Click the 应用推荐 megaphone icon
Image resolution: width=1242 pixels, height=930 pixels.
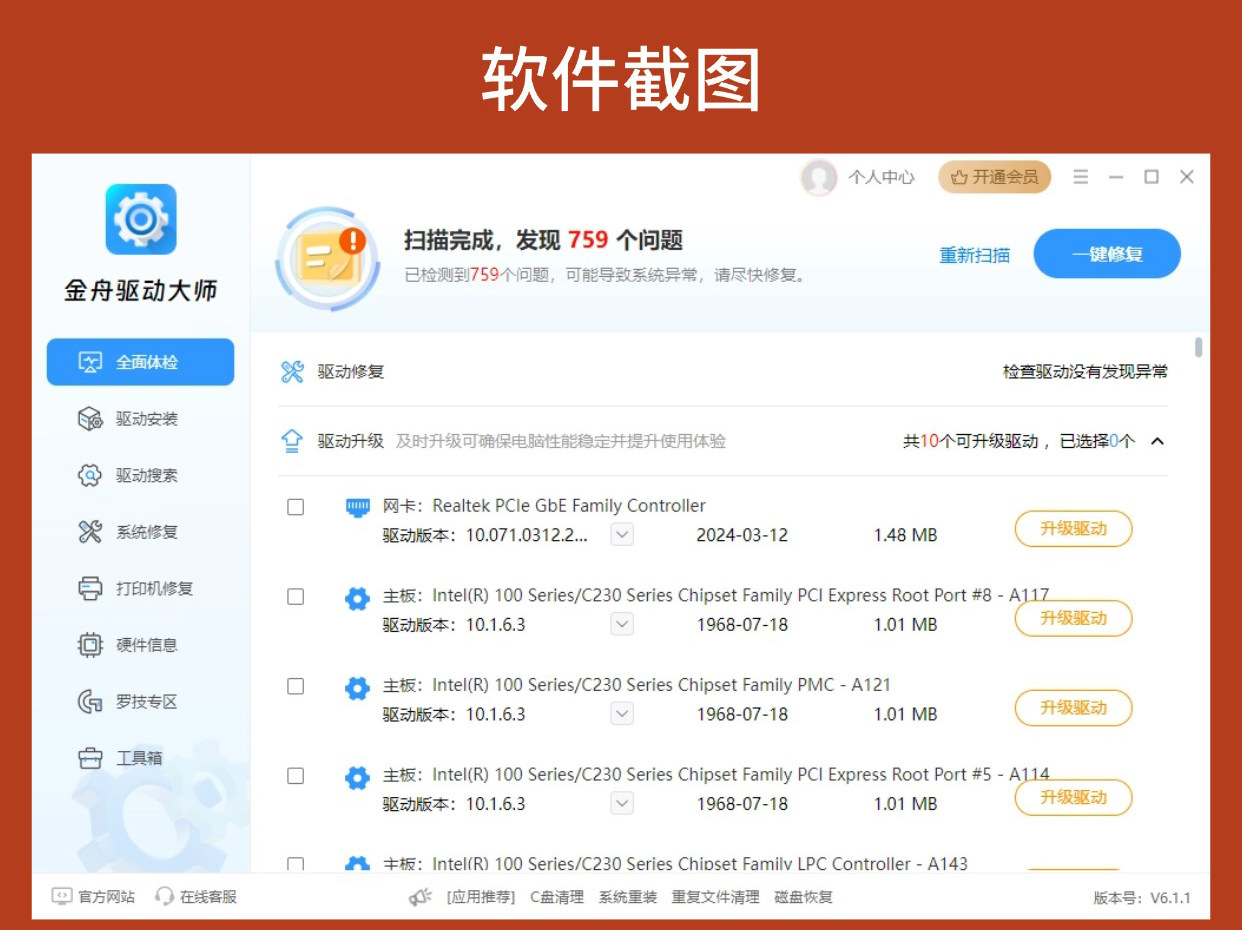[420, 897]
